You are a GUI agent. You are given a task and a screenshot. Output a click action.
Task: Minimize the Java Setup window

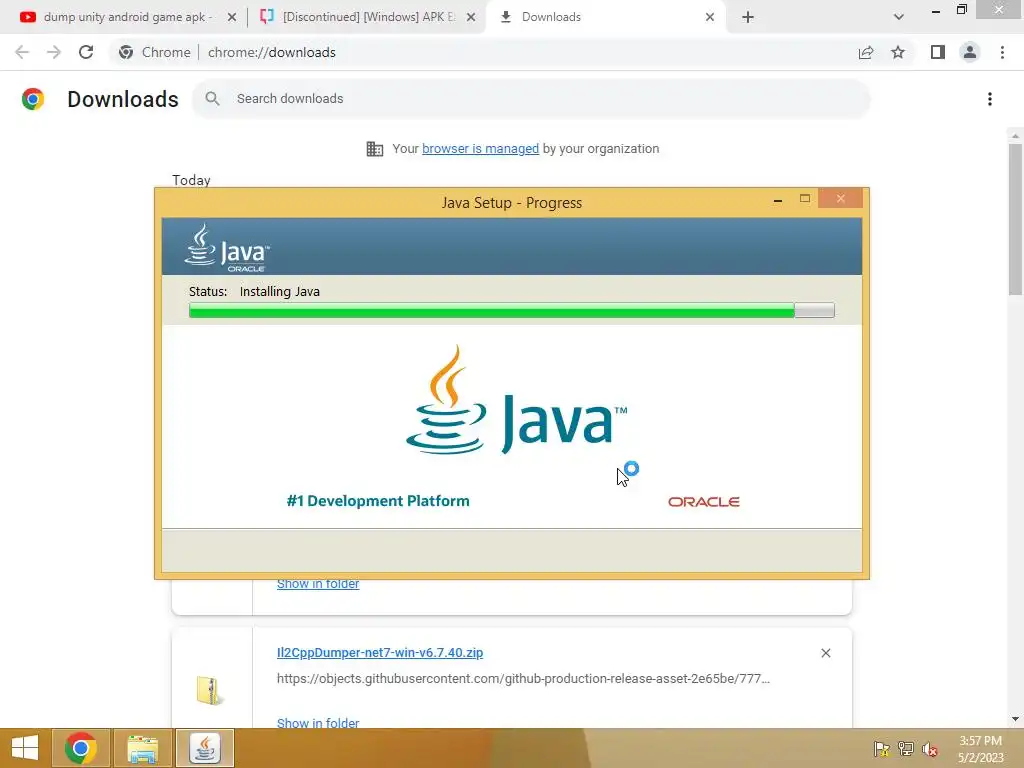click(x=778, y=199)
